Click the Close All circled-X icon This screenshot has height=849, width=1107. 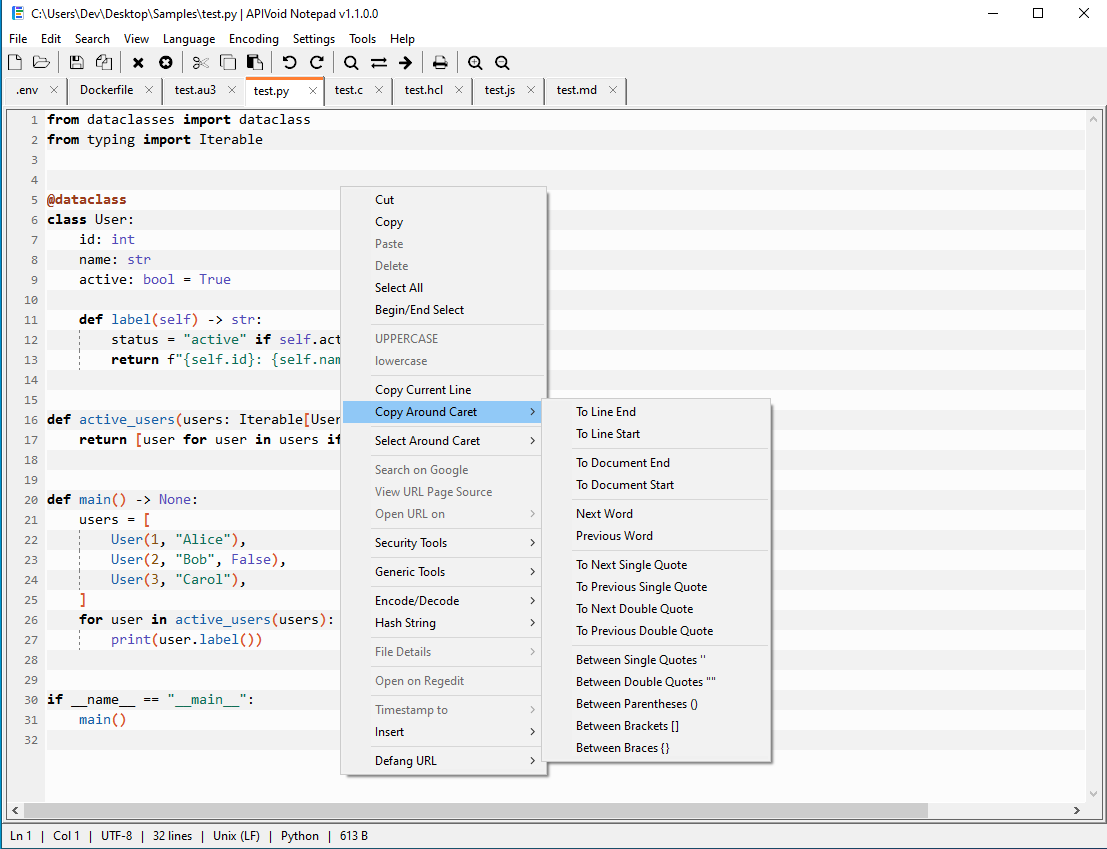[x=165, y=63]
